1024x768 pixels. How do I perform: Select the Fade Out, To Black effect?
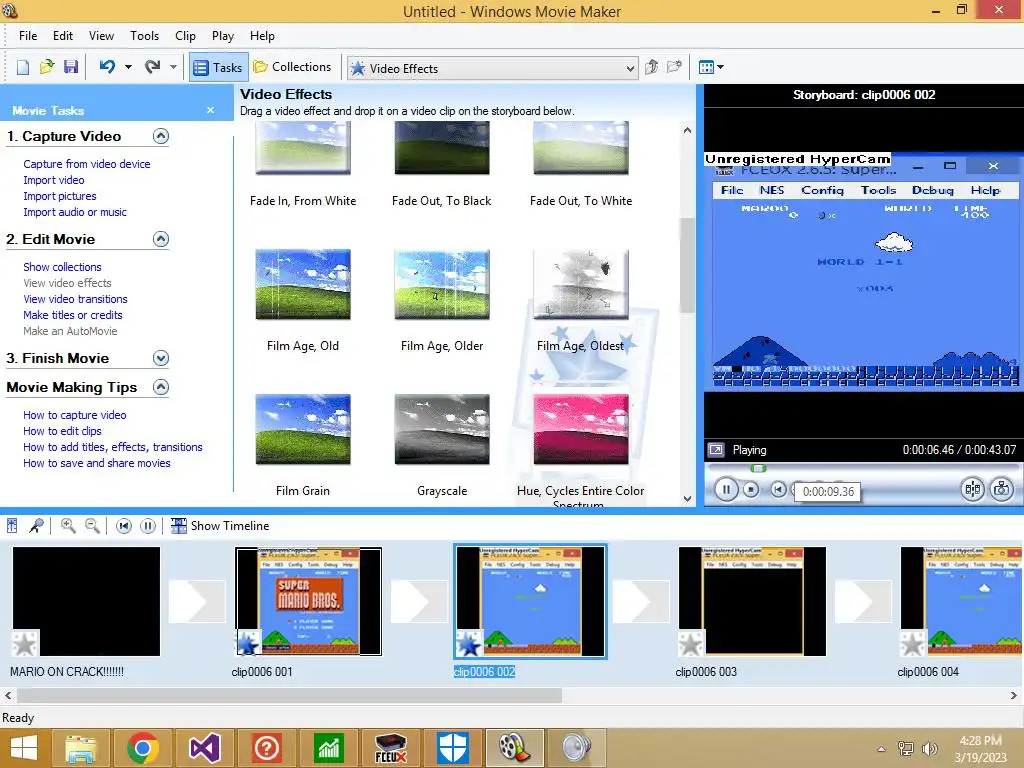tap(442, 149)
